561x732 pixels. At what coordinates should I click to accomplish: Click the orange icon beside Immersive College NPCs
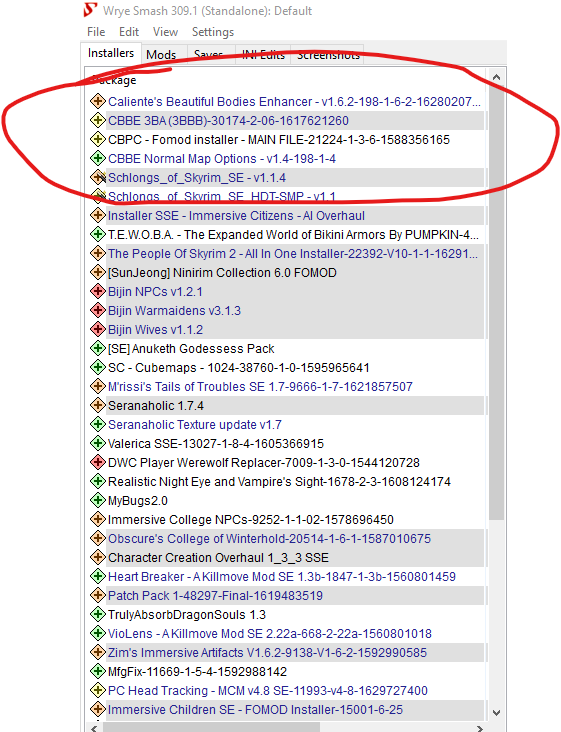point(98,520)
